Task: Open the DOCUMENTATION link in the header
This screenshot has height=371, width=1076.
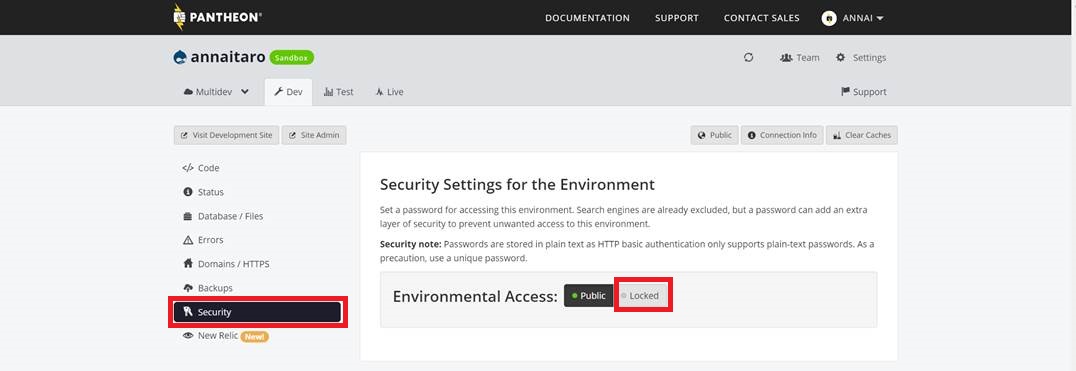Action: [587, 18]
